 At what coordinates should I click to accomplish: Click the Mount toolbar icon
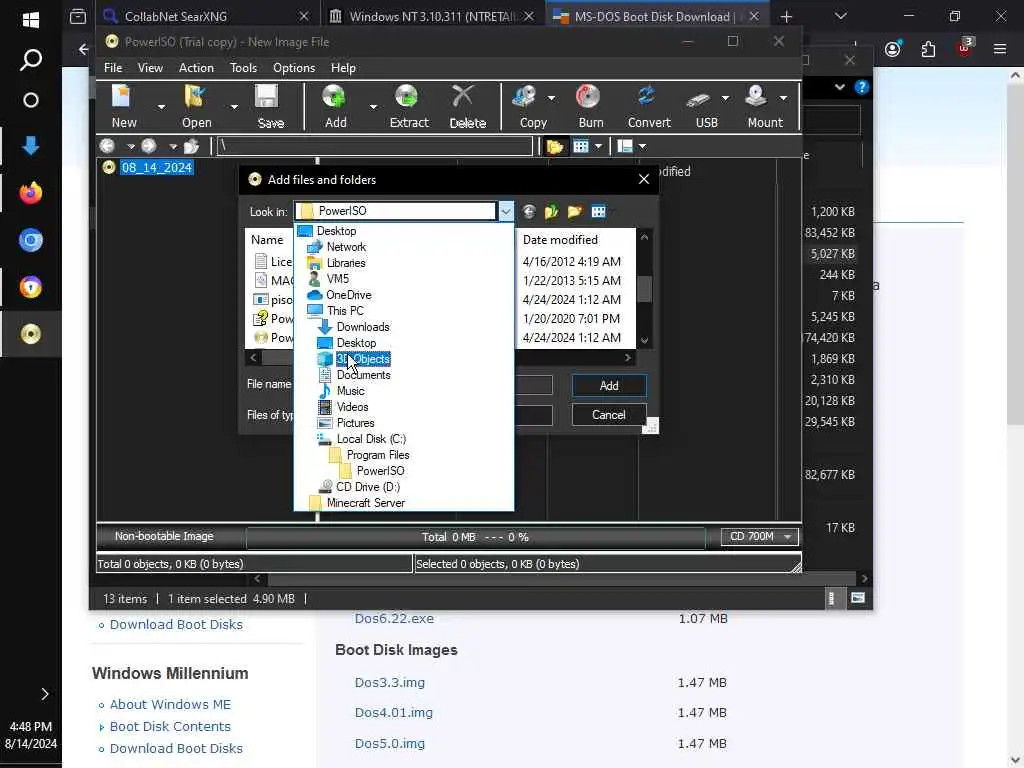tap(756, 97)
